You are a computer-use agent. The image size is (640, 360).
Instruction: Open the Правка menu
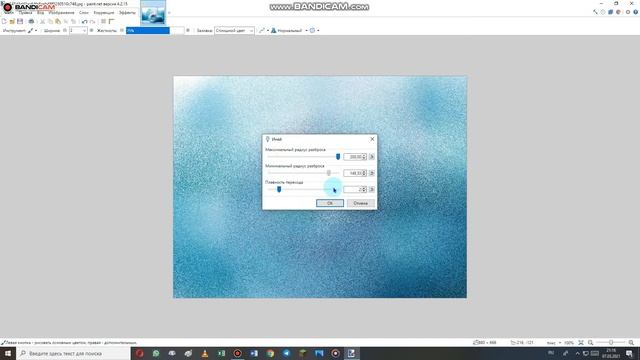pos(25,13)
